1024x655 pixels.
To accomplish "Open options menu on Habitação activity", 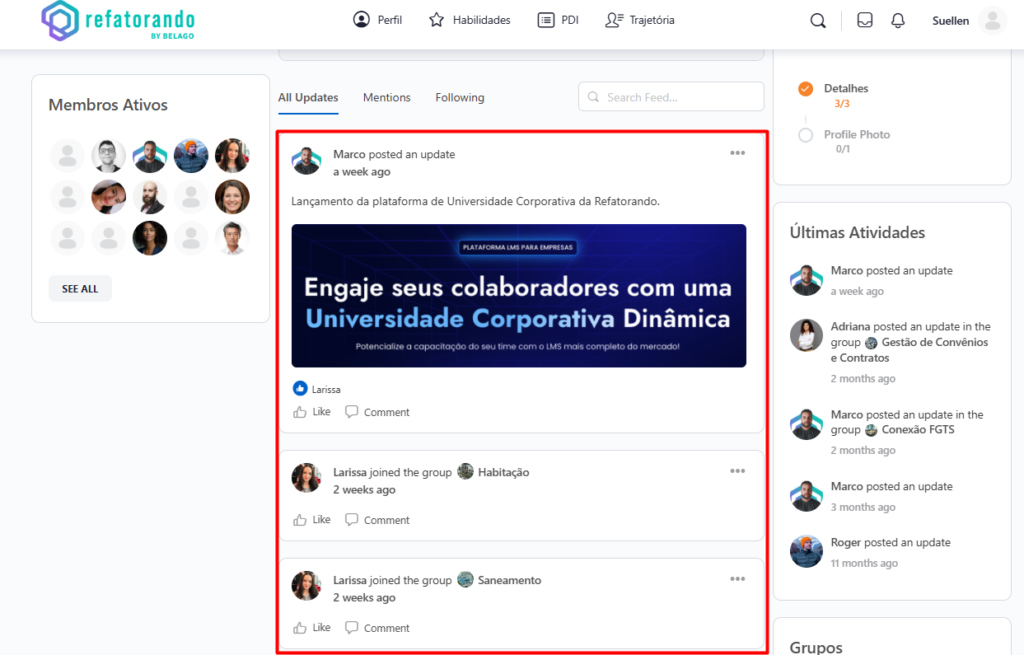I will click(737, 471).
